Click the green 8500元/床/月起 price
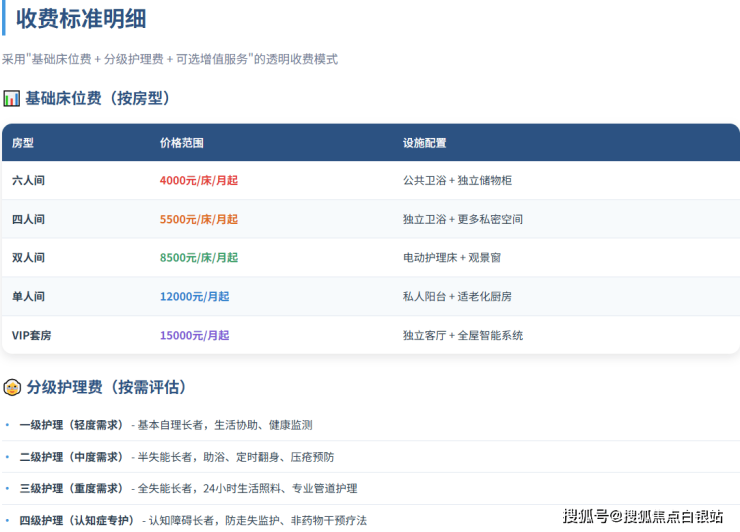Viewport: 740px width, 532px height. click(198, 258)
